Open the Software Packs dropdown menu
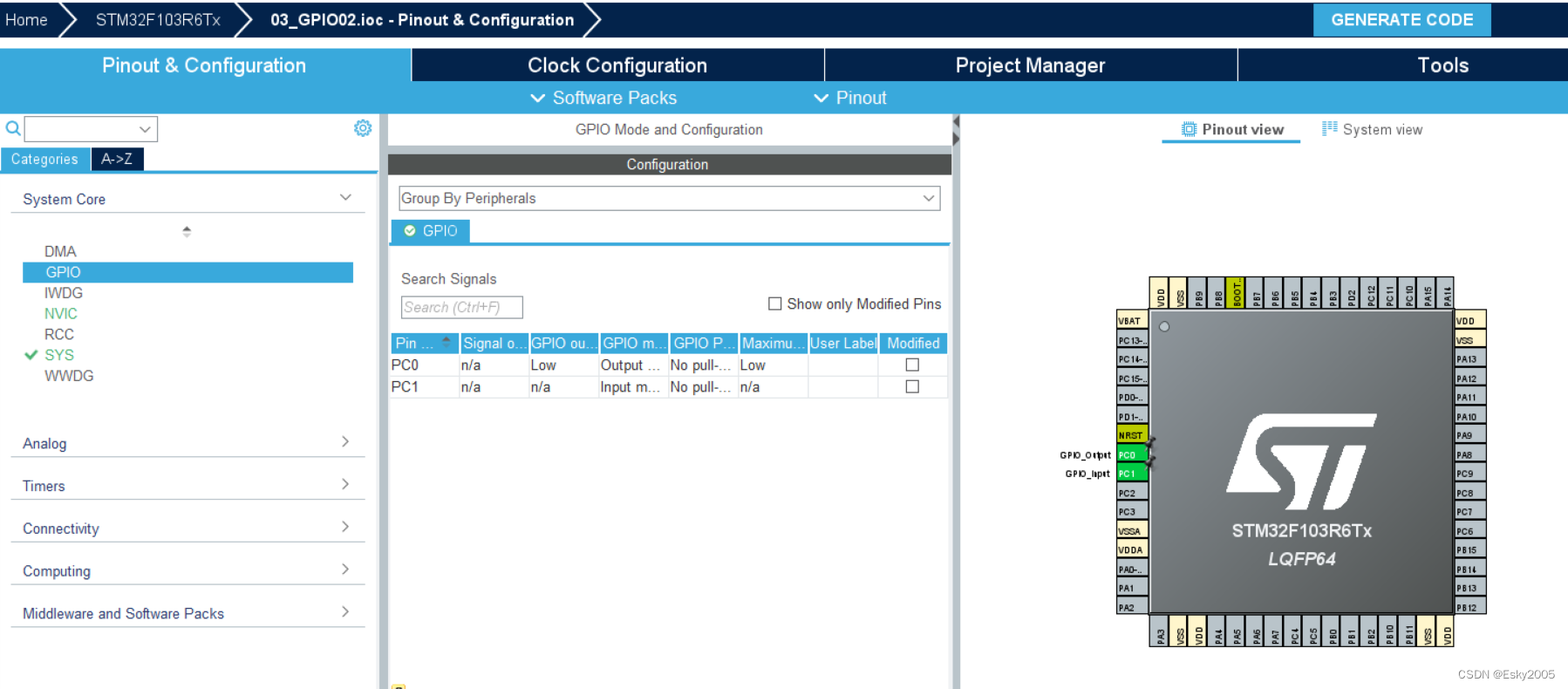1568x689 pixels. tap(603, 98)
